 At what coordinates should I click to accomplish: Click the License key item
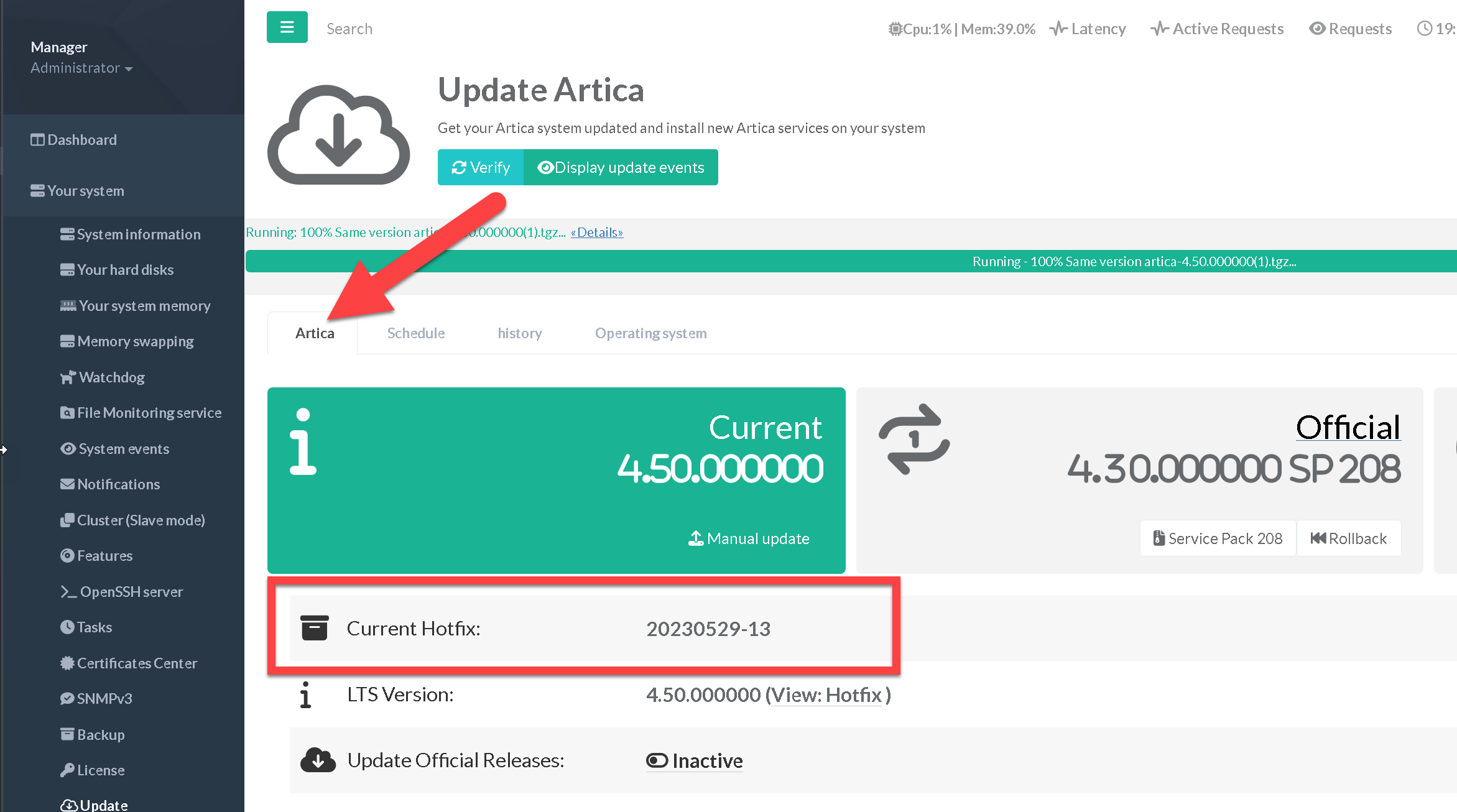coord(100,770)
